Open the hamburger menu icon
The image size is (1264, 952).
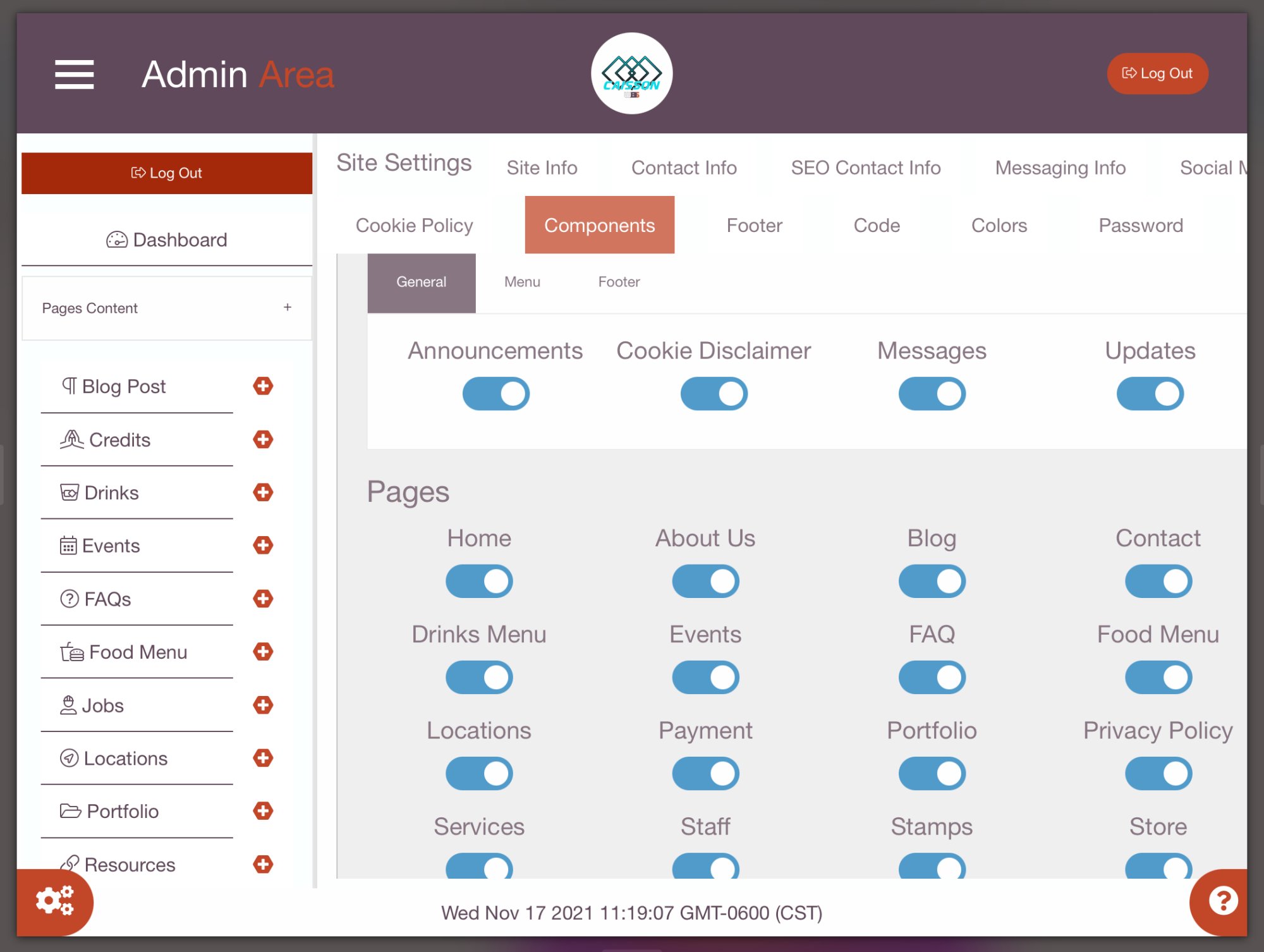(74, 75)
